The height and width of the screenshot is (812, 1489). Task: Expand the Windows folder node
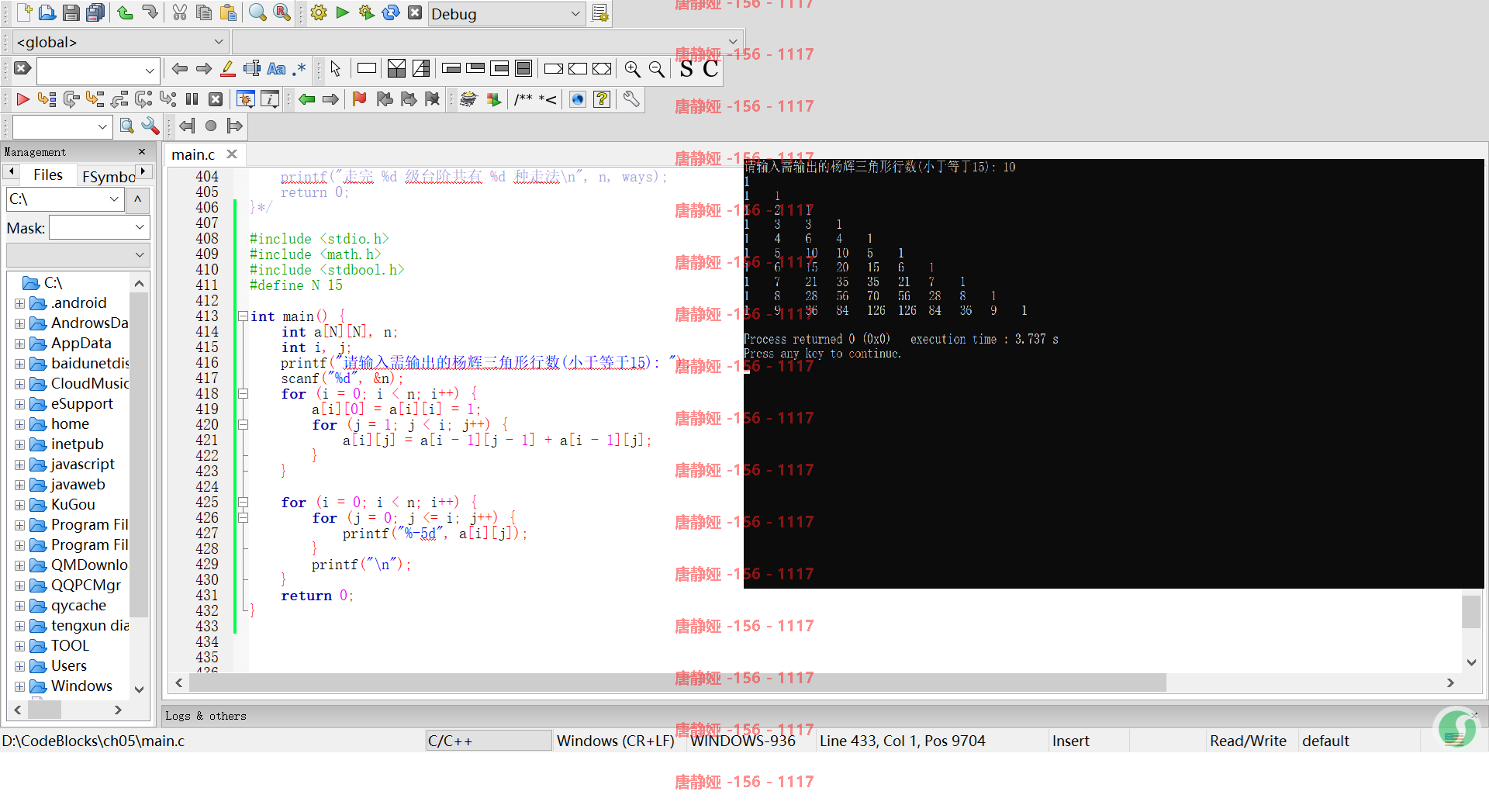20,686
